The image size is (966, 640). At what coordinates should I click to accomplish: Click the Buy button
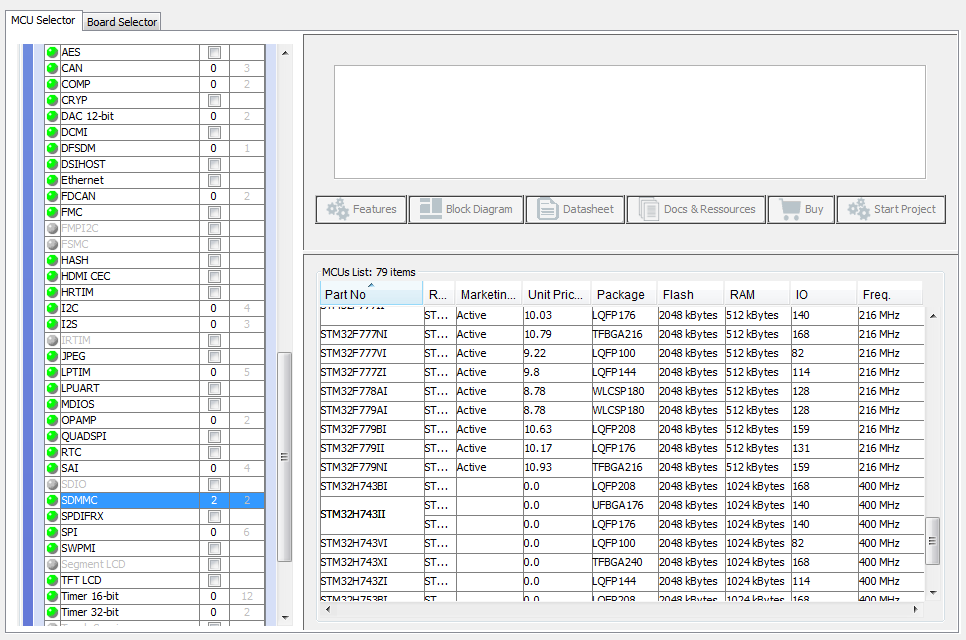[802, 209]
